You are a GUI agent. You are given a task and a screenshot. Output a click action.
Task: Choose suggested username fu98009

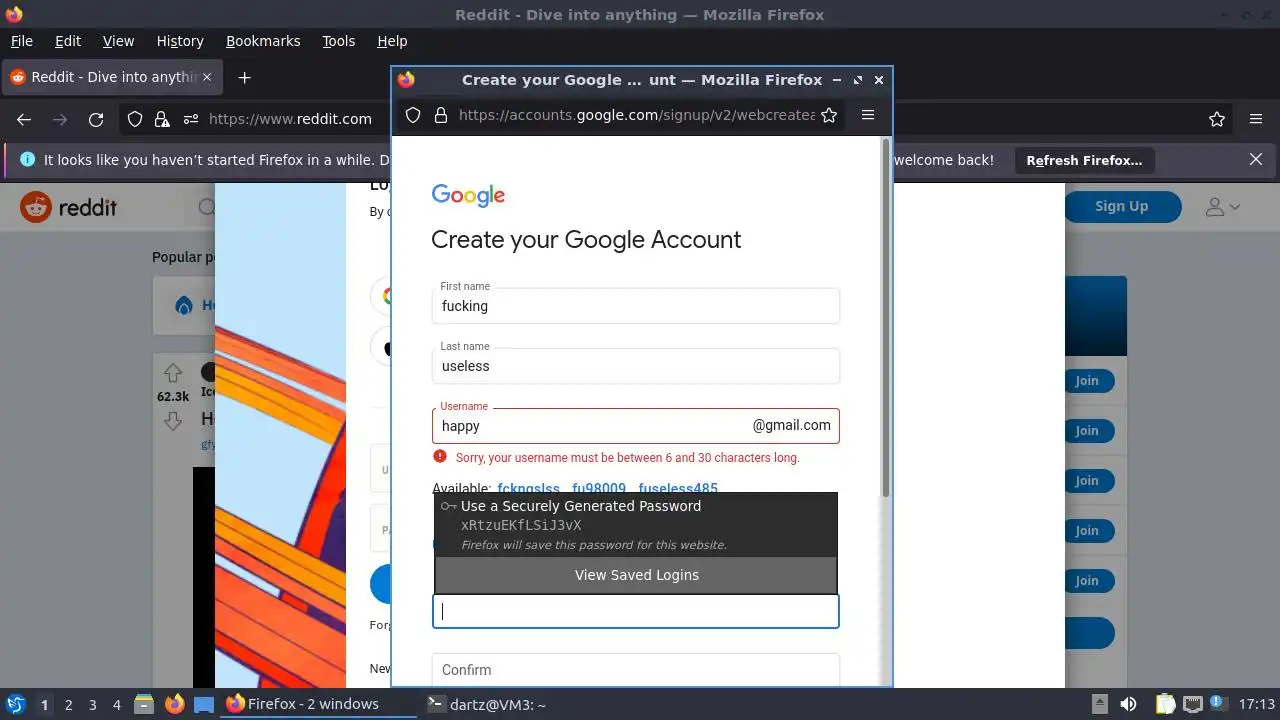(x=599, y=489)
